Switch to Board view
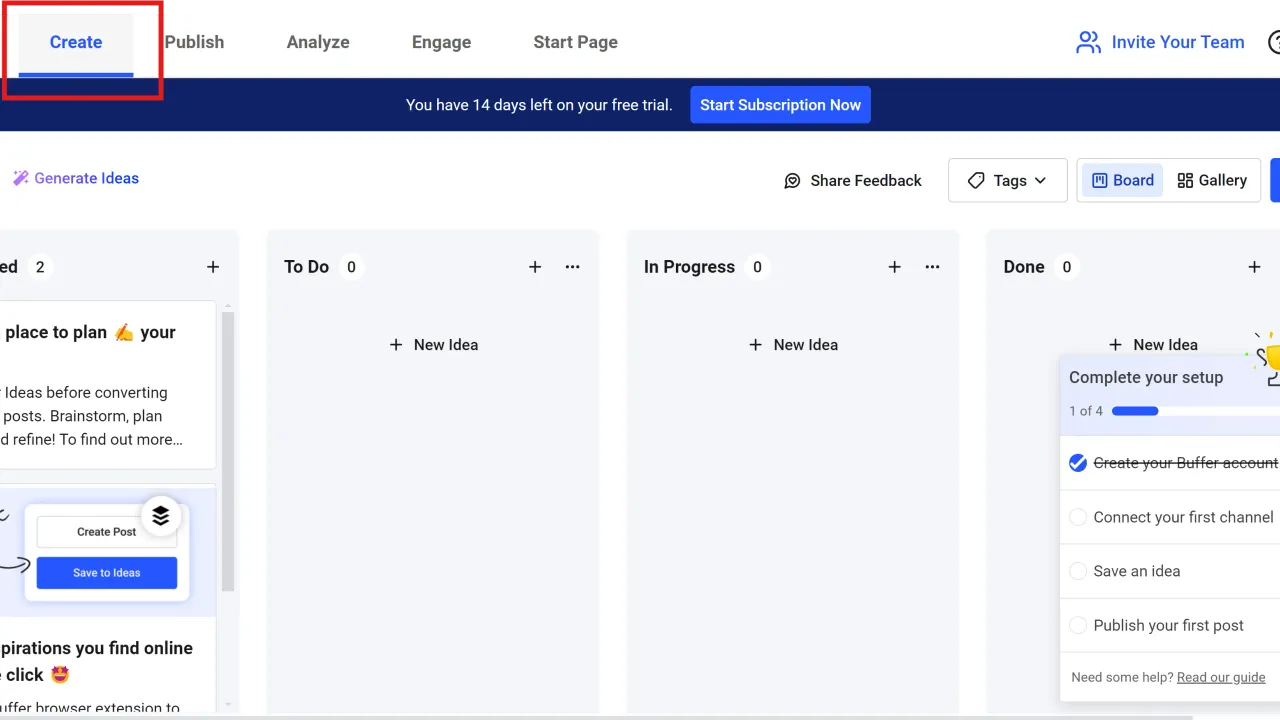 coord(1122,181)
